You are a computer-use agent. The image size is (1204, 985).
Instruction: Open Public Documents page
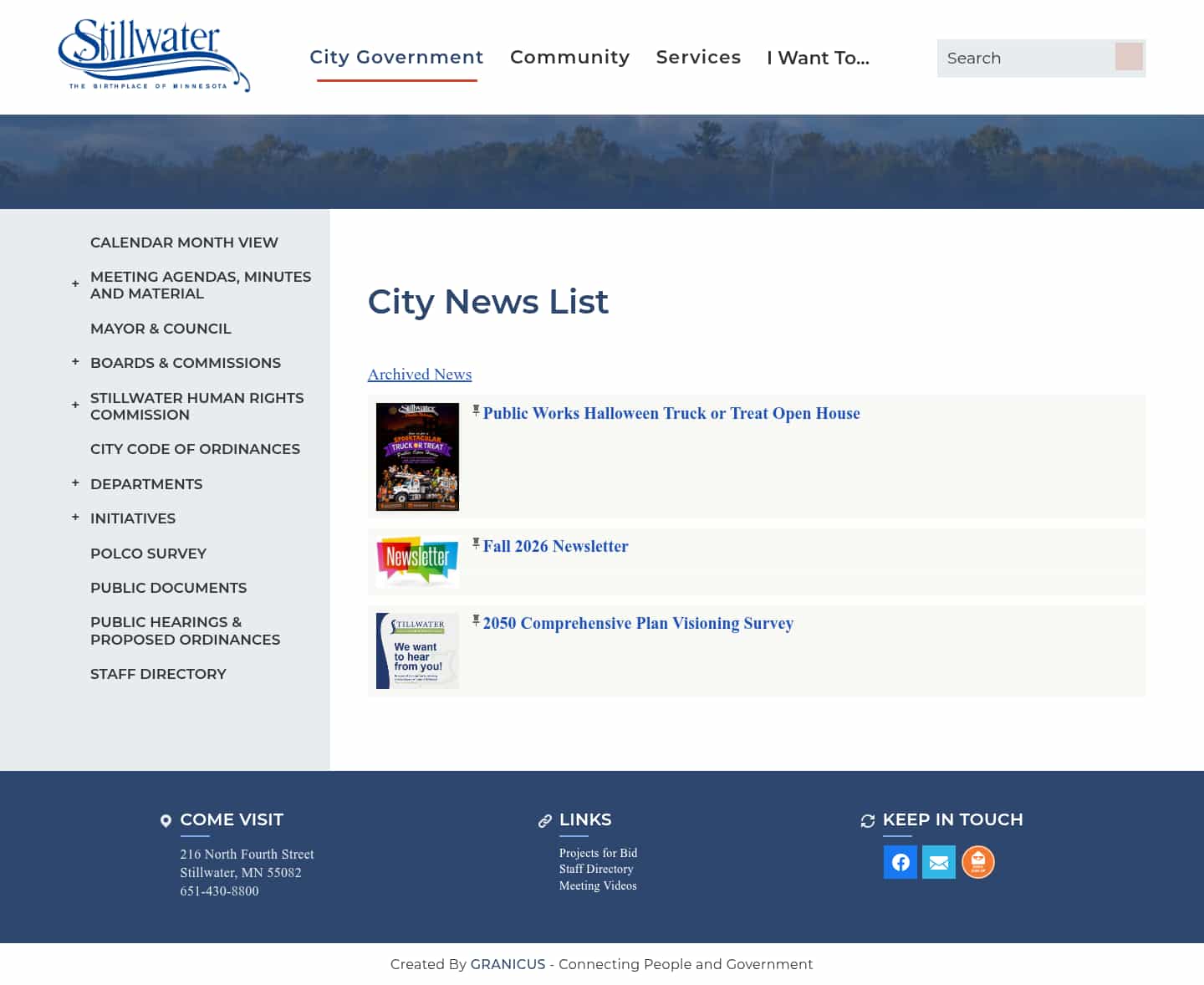pos(168,588)
